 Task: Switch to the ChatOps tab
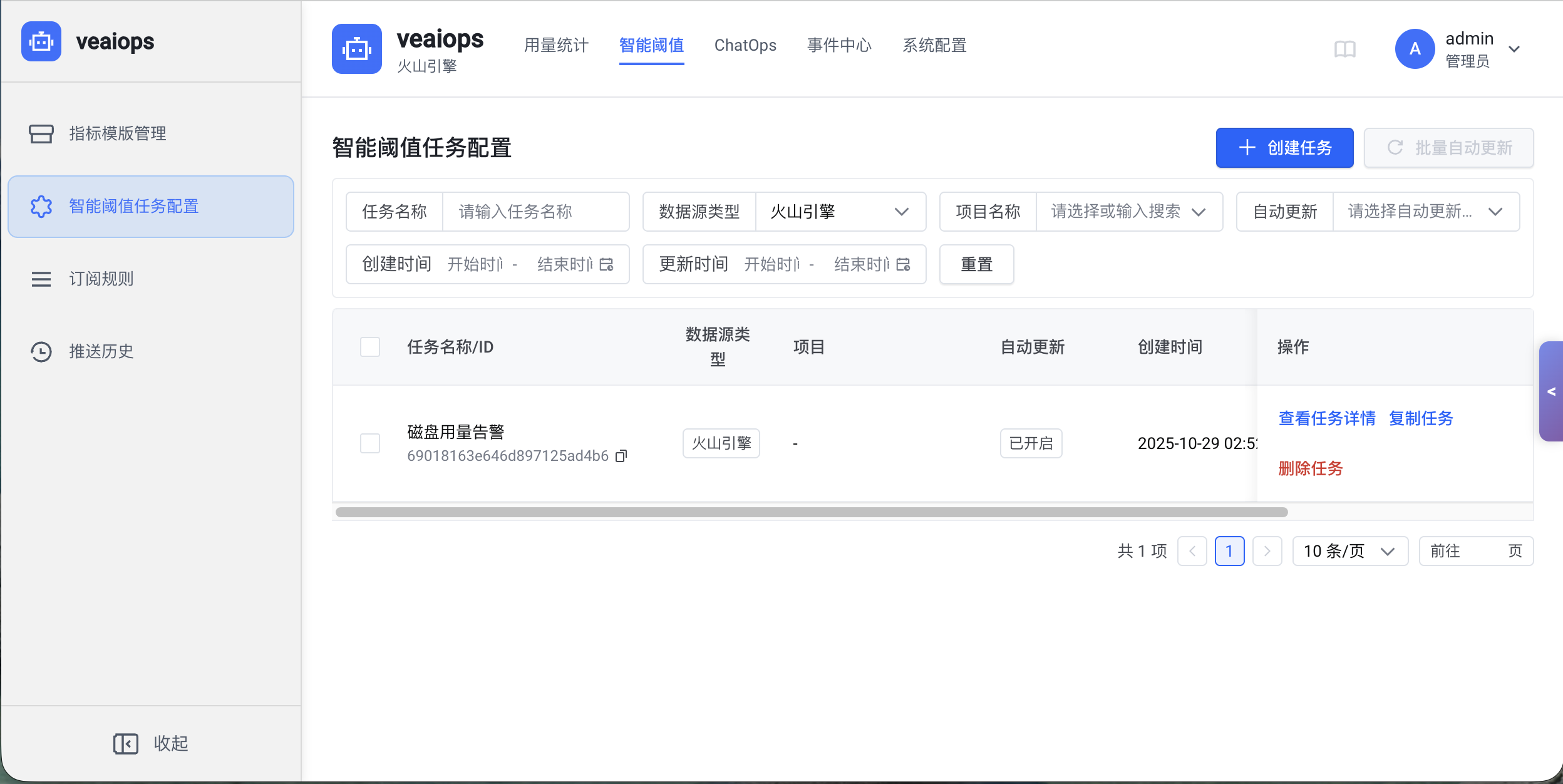745,45
